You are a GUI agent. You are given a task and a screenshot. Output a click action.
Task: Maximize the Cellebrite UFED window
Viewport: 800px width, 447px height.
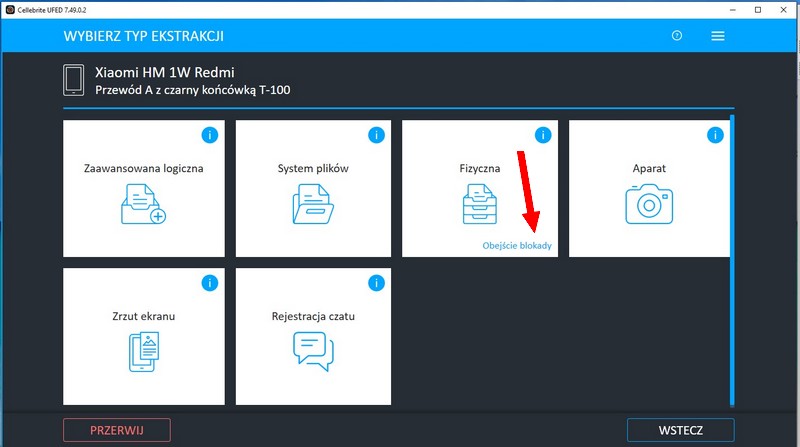coord(758,10)
